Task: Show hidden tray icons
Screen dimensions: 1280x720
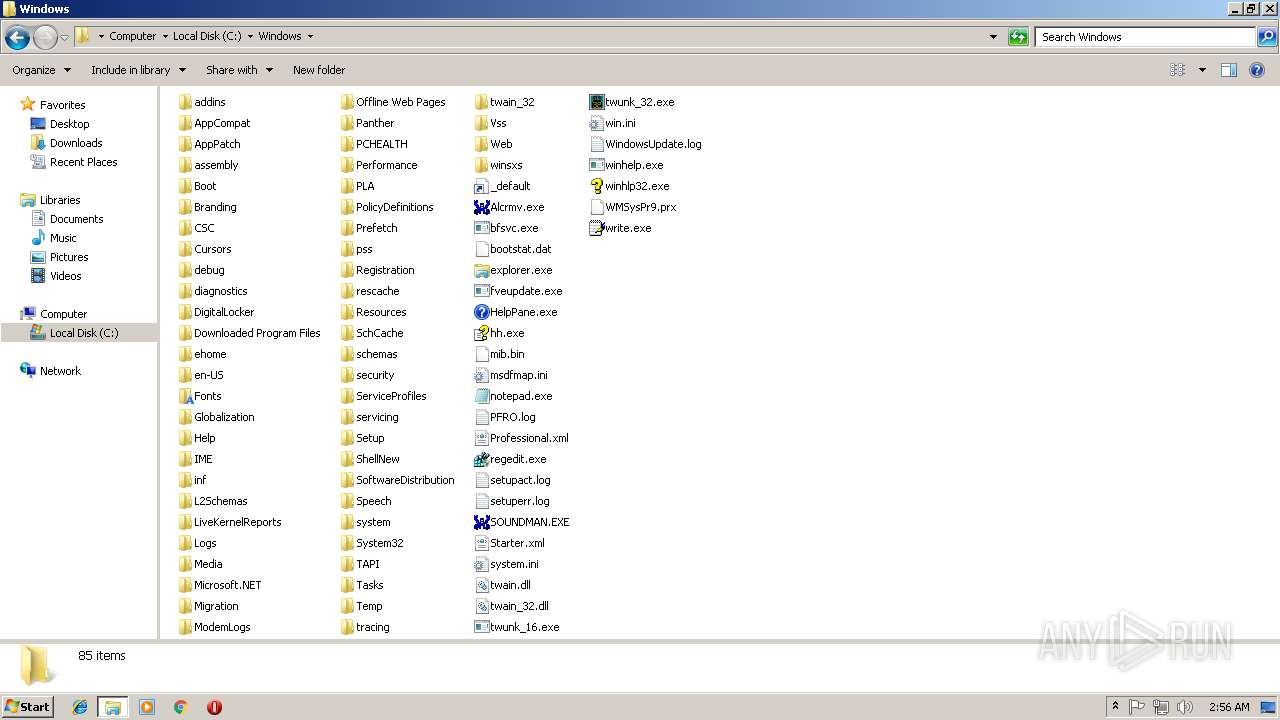Action: (x=1115, y=707)
